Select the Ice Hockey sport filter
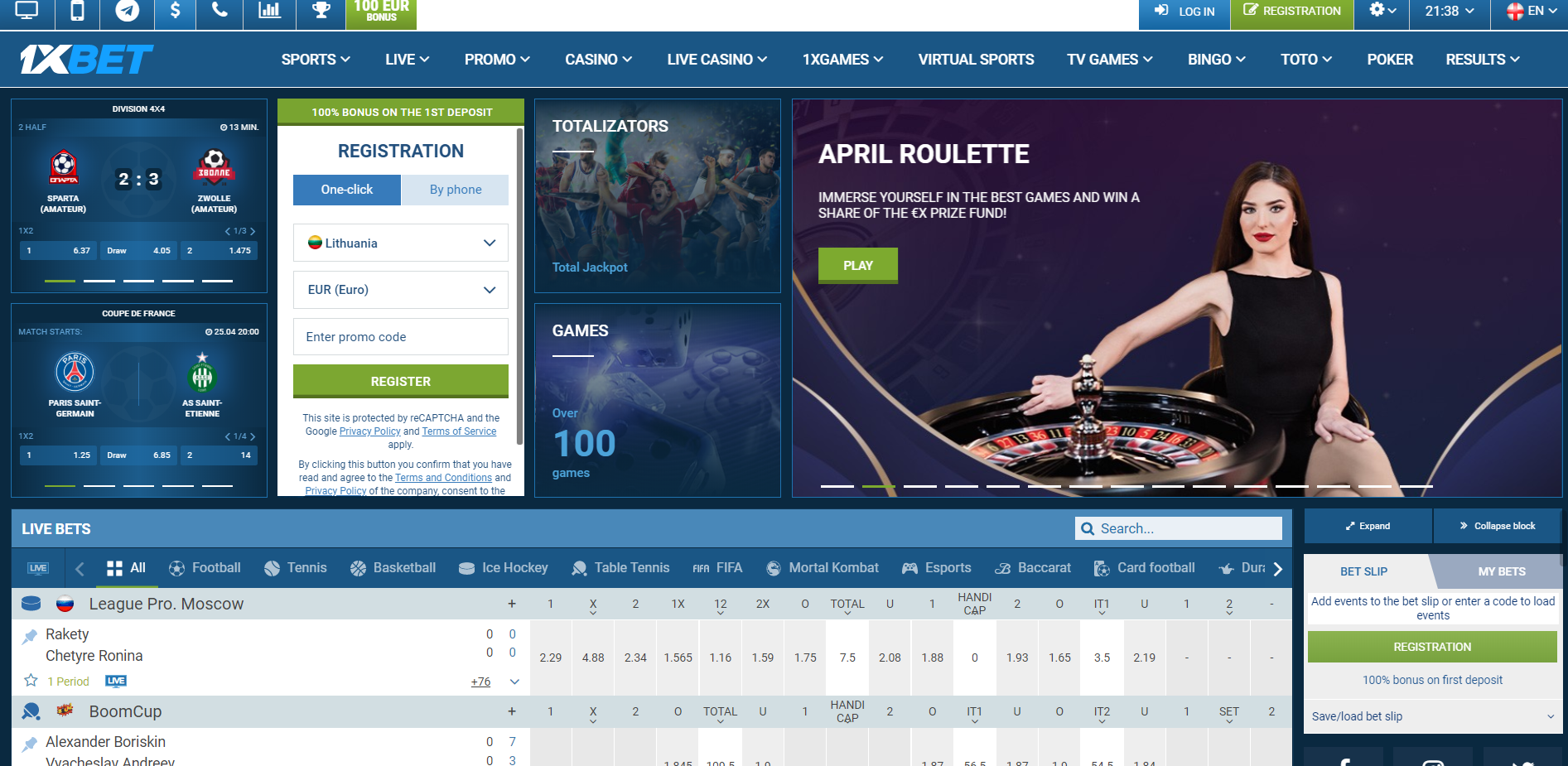Image resolution: width=1568 pixels, height=766 pixels. pos(503,568)
